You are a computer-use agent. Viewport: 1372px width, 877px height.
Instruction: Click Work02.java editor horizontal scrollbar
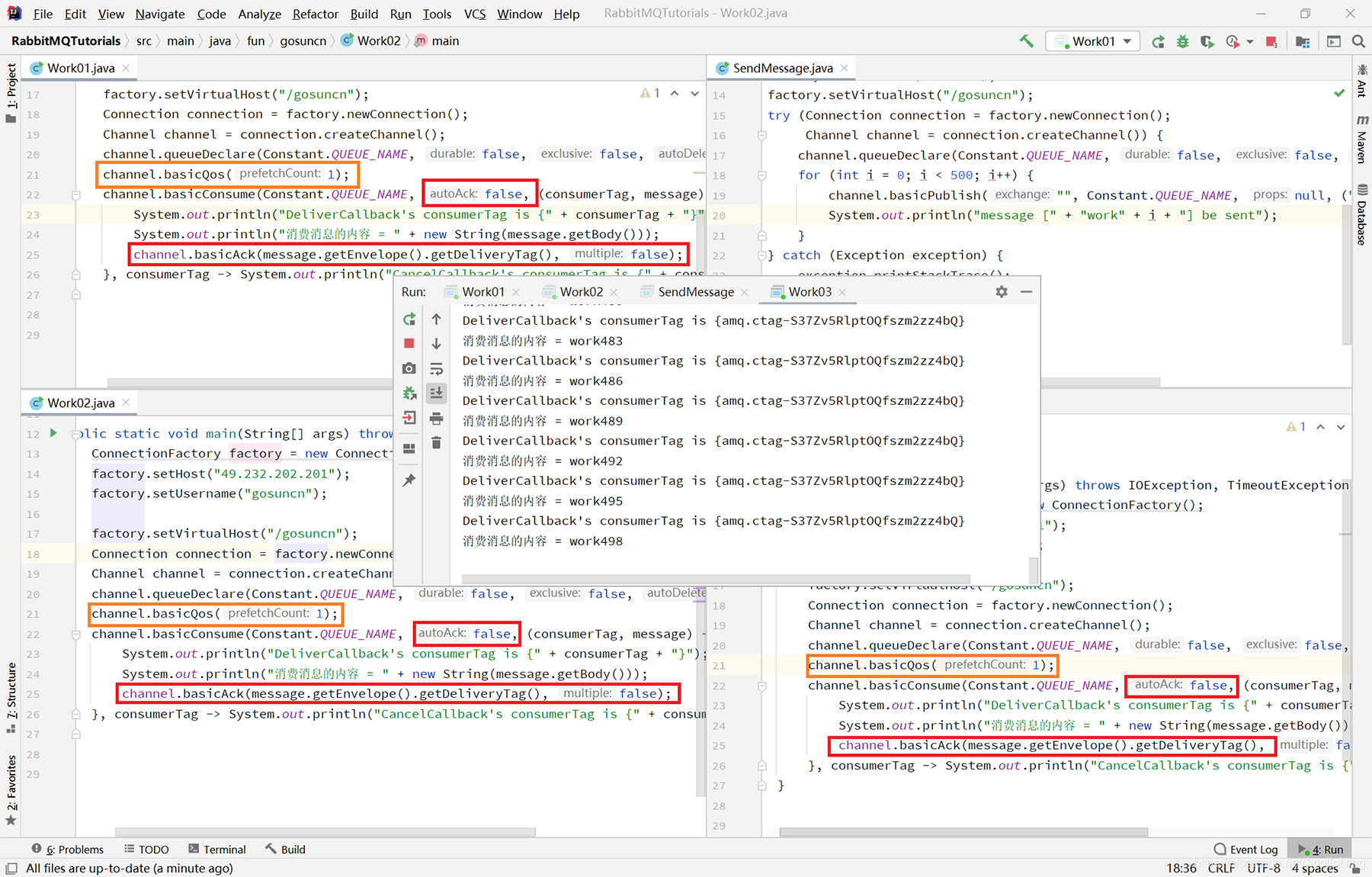325,832
